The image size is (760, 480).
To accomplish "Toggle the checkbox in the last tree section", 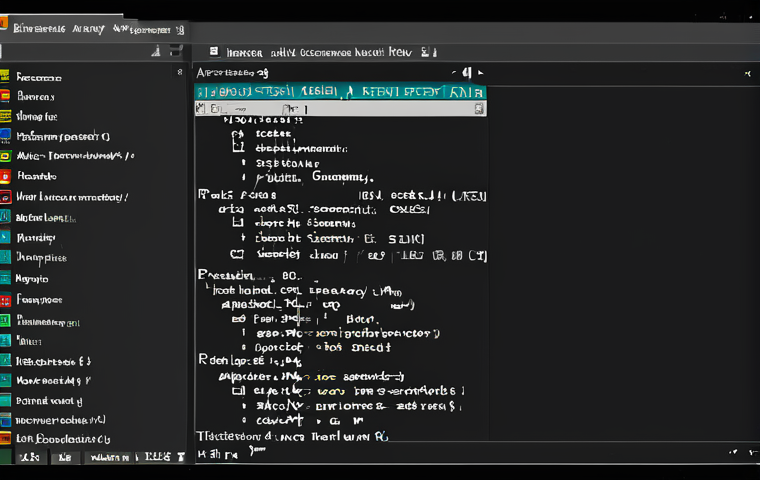I will (237, 392).
